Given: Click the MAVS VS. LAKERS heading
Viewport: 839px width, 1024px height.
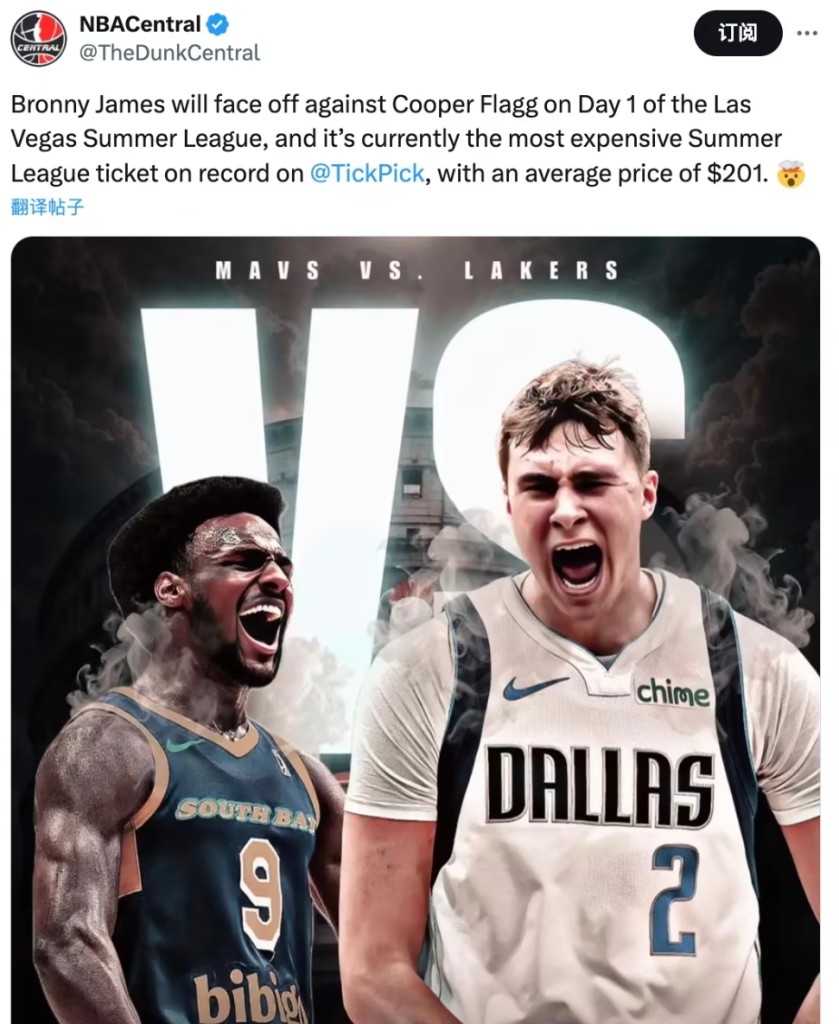Looking at the screenshot, I should coord(417,270).
